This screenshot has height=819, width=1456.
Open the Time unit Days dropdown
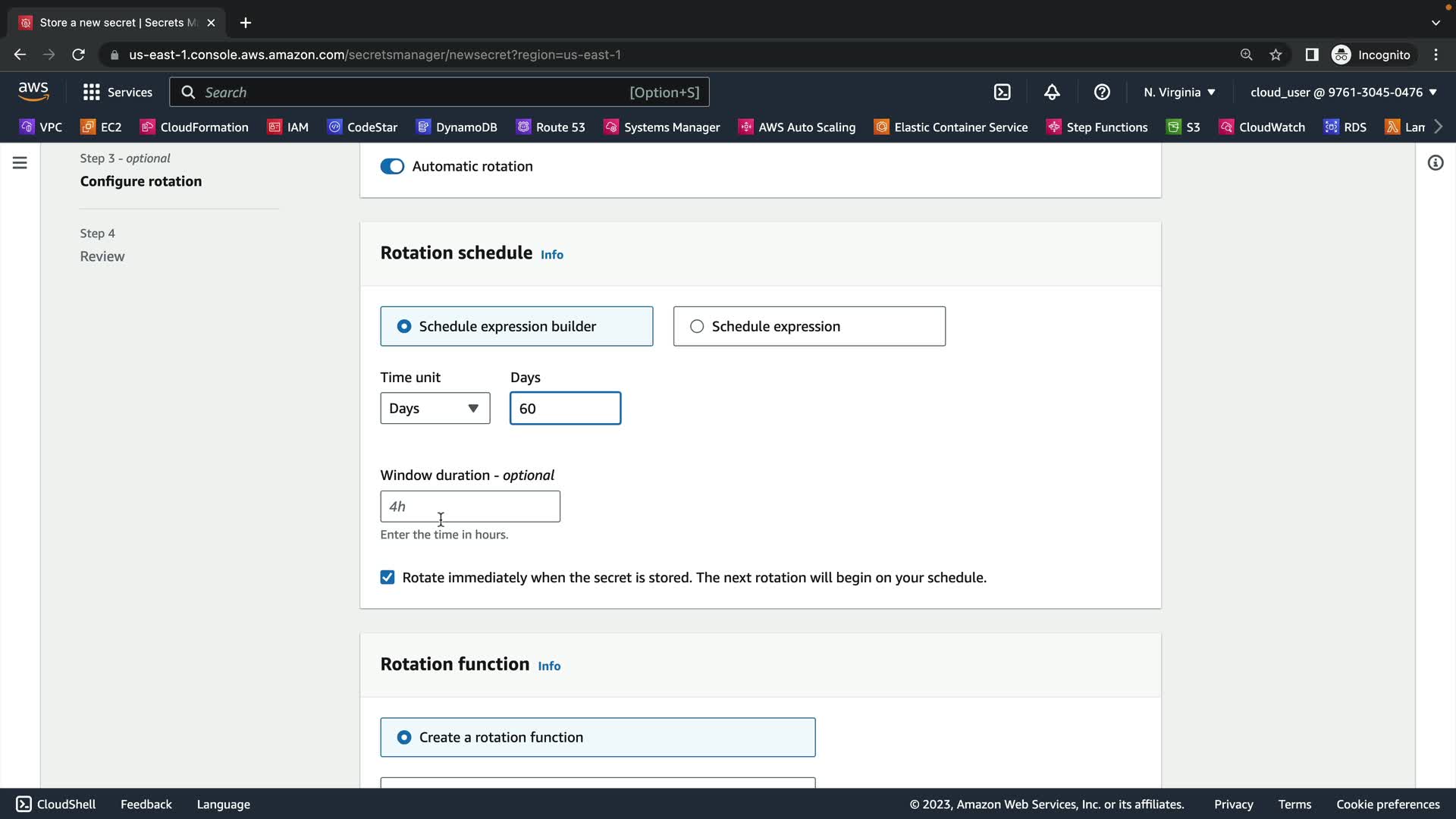click(435, 408)
